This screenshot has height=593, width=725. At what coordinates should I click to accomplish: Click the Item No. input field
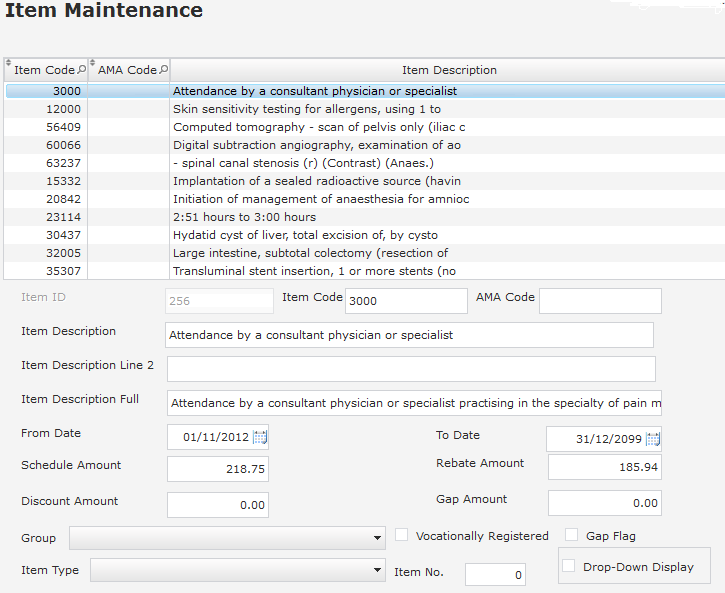click(x=495, y=575)
